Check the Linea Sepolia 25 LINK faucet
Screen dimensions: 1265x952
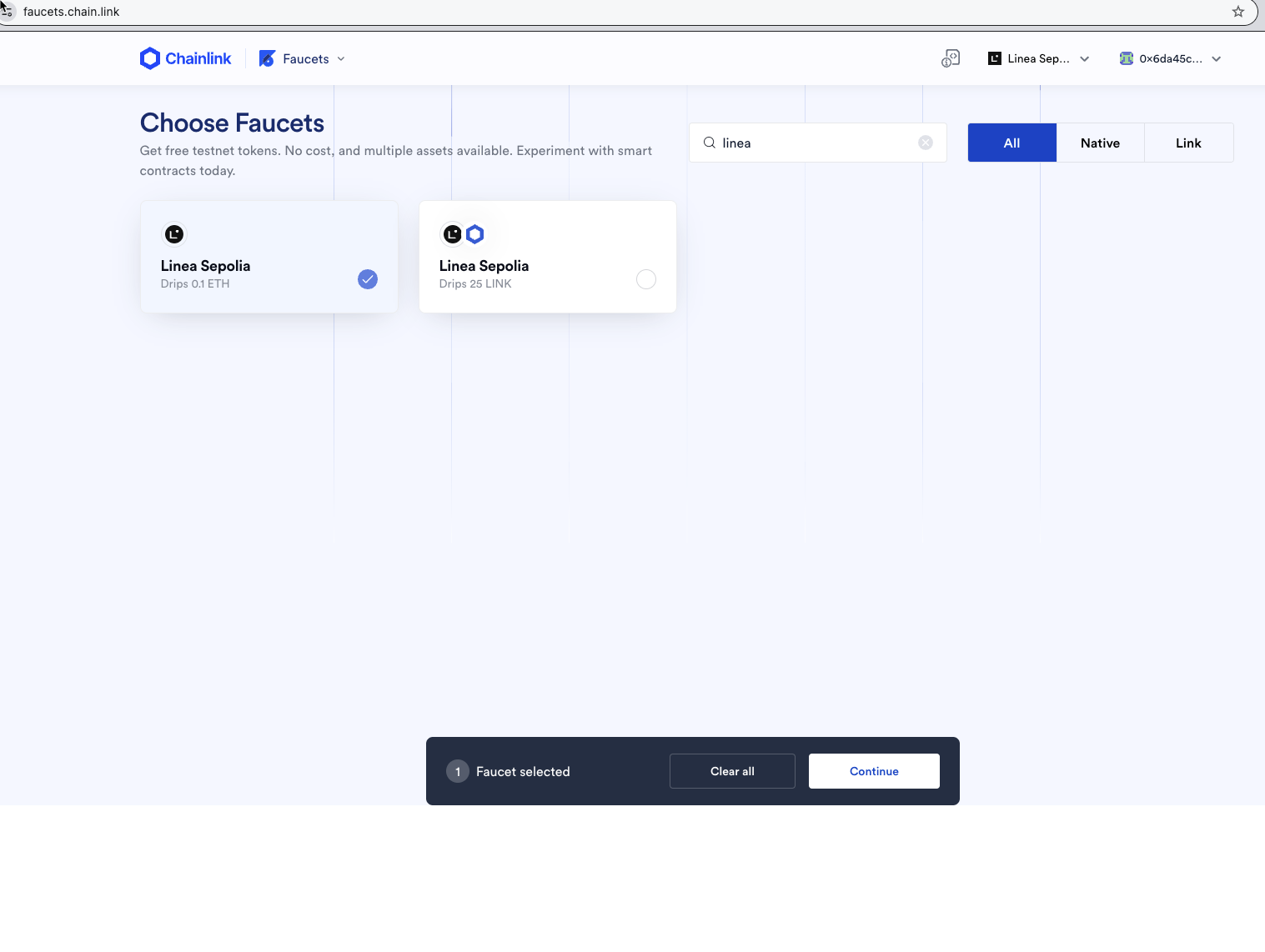click(x=646, y=279)
